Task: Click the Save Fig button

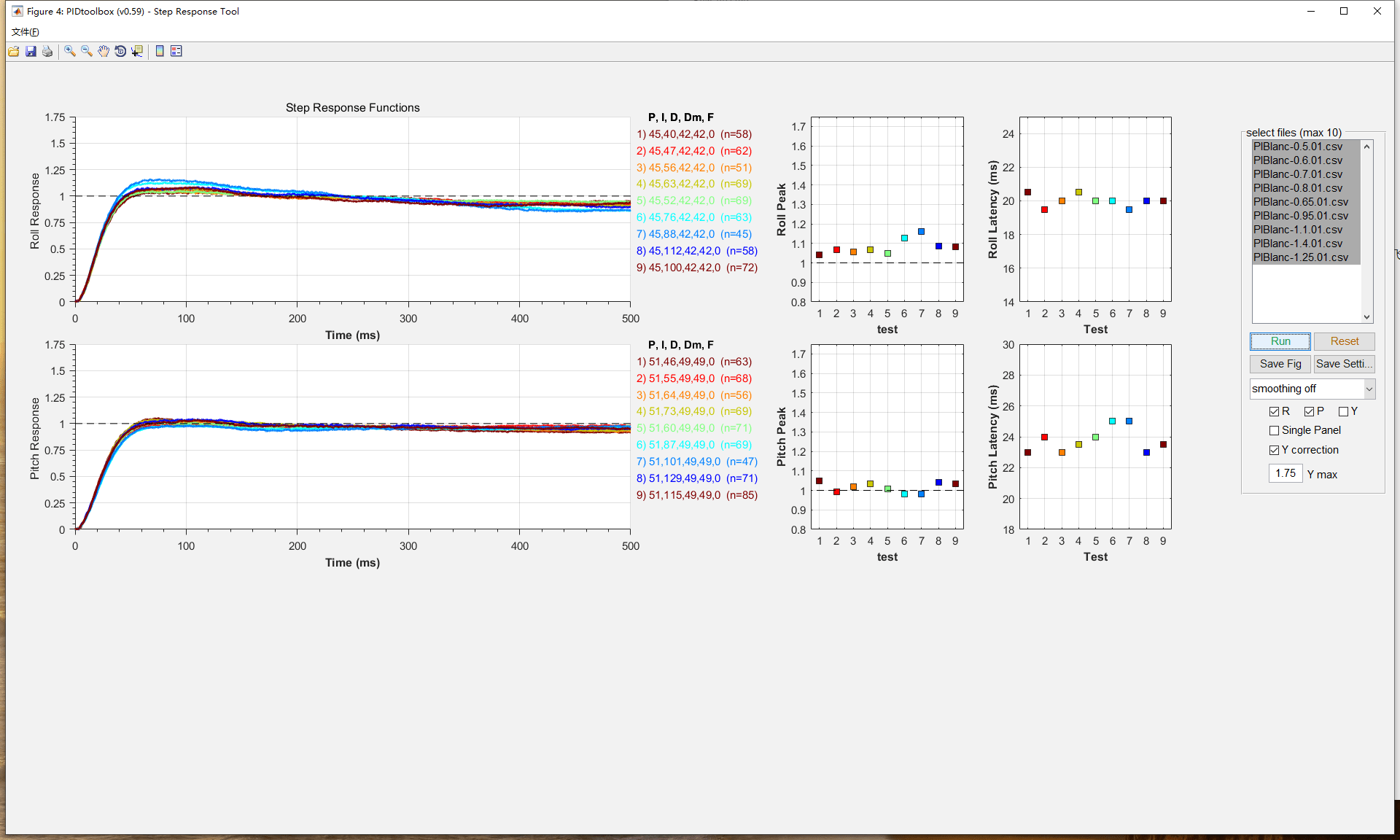Action: pyautogui.click(x=1280, y=364)
